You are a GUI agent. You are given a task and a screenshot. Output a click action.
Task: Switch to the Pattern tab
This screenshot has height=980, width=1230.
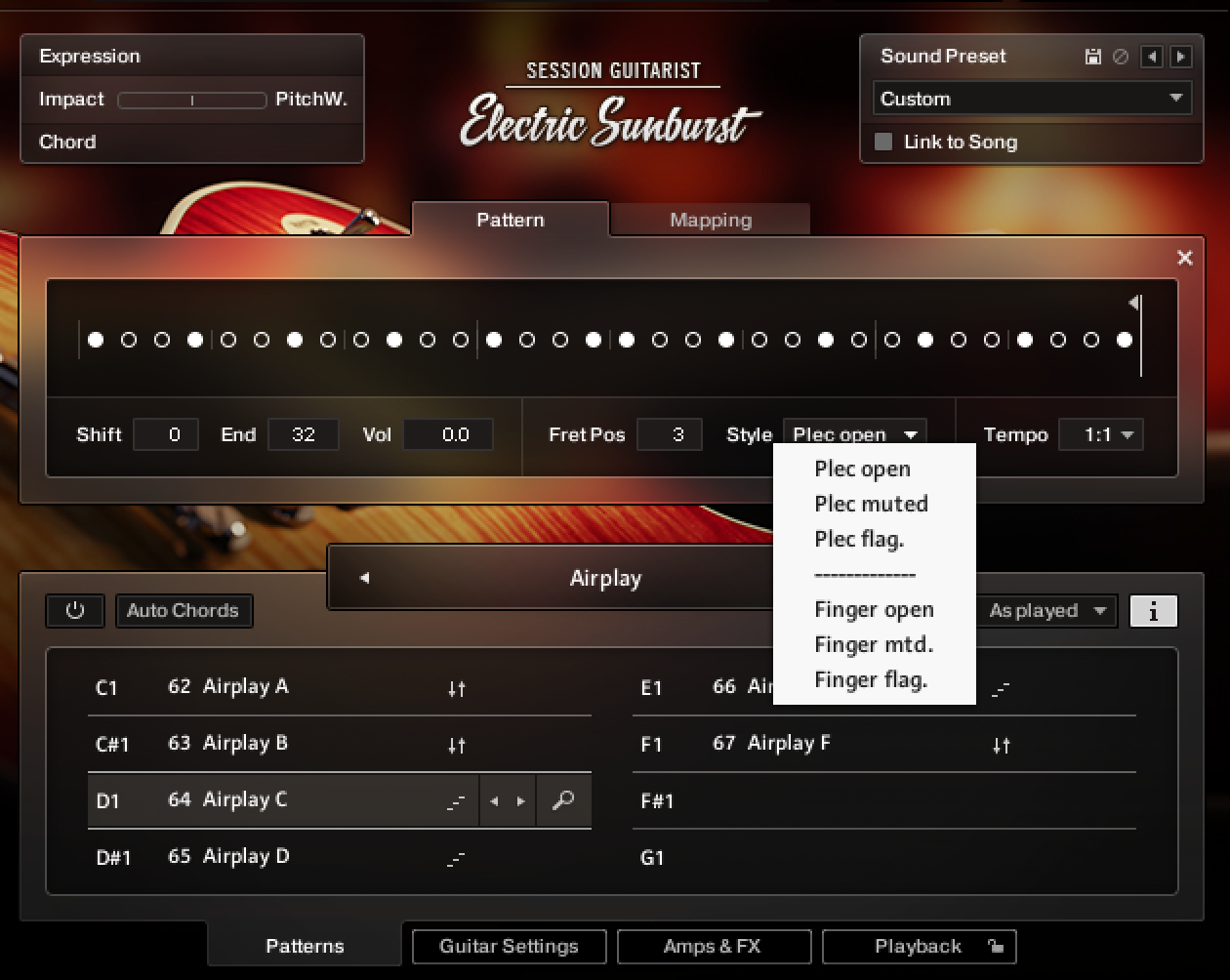pos(511,220)
